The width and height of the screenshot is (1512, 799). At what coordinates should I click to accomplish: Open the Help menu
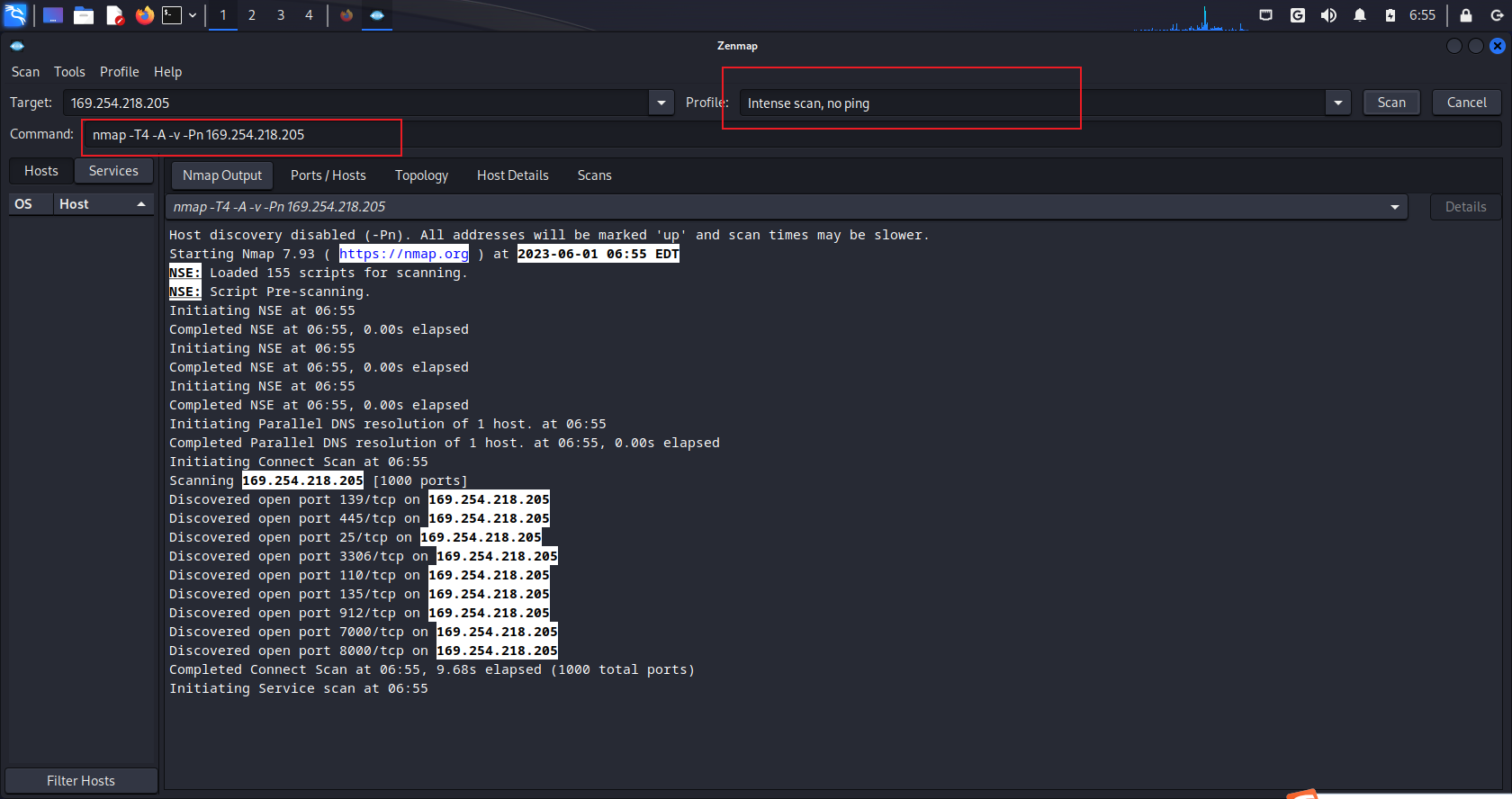(167, 72)
